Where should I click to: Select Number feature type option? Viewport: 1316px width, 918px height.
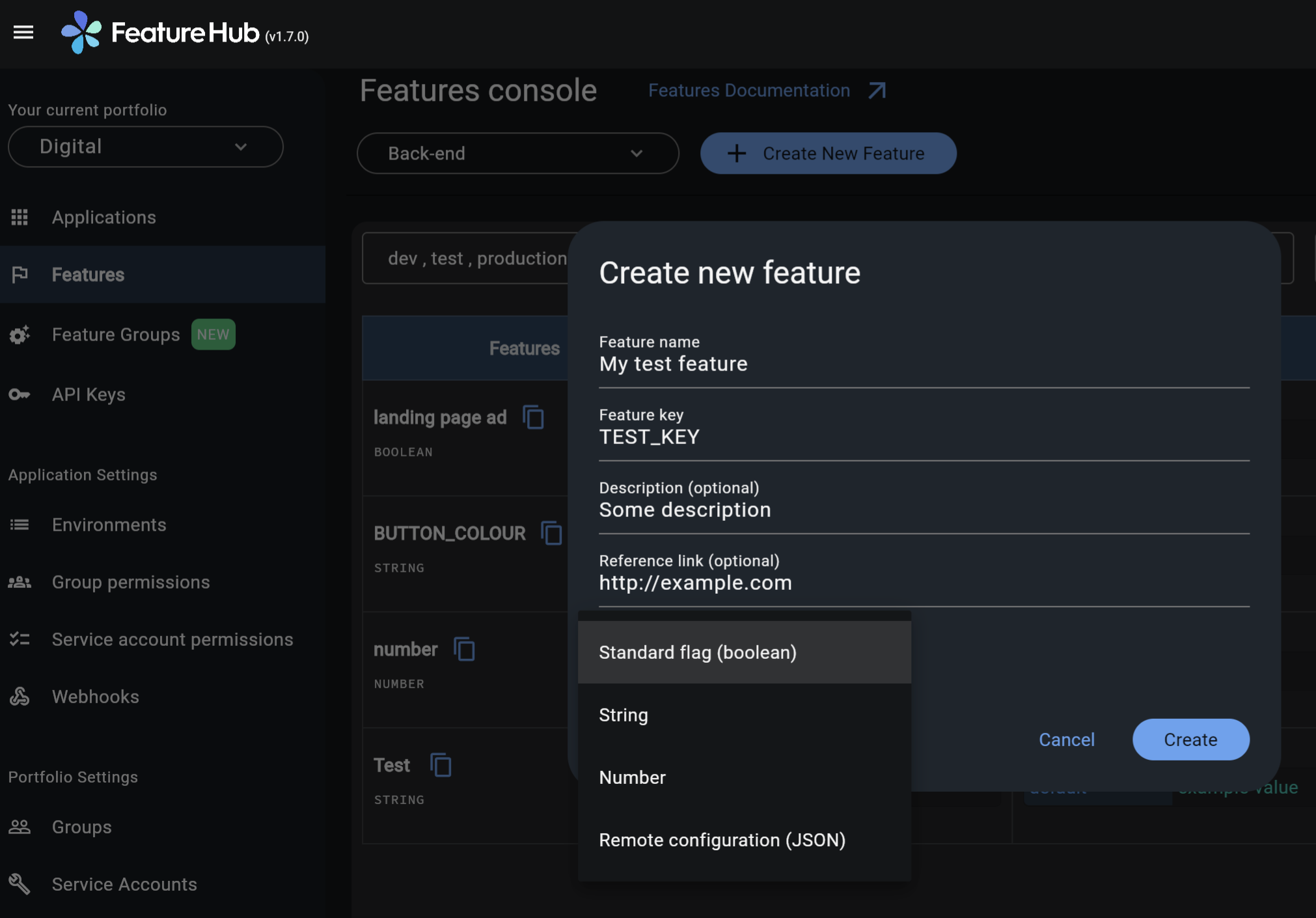[x=632, y=777]
